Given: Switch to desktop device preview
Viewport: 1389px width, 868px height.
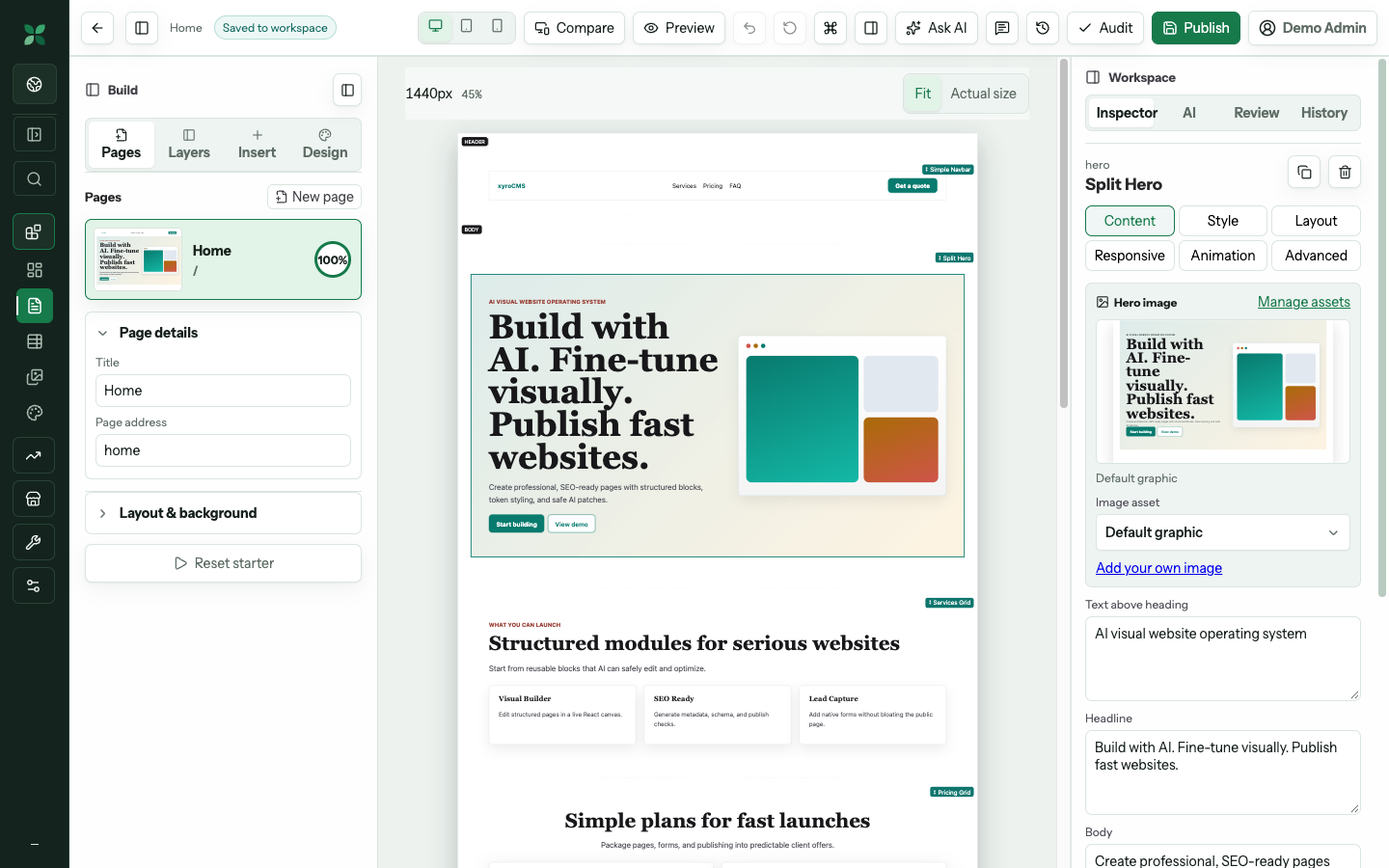Looking at the screenshot, I should click(436, 27).
